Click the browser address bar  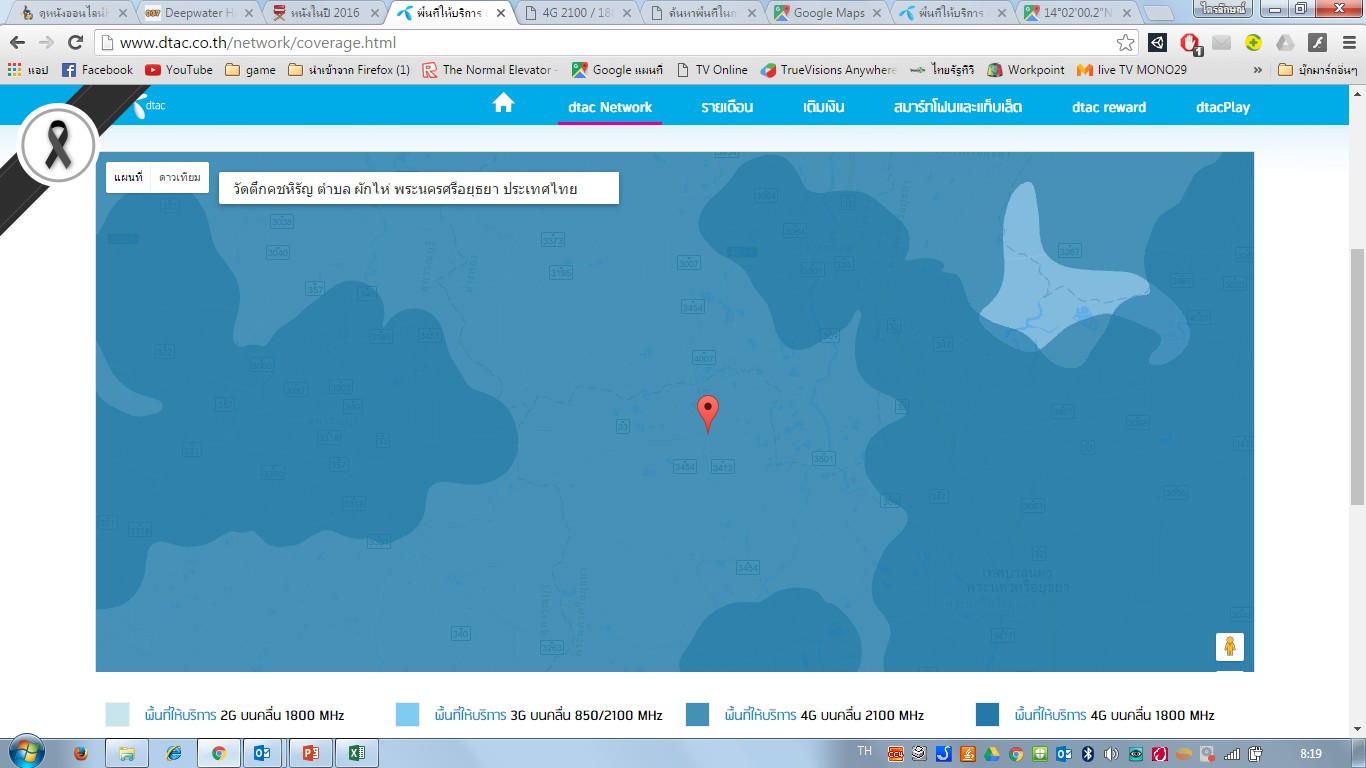pos(618,43)
